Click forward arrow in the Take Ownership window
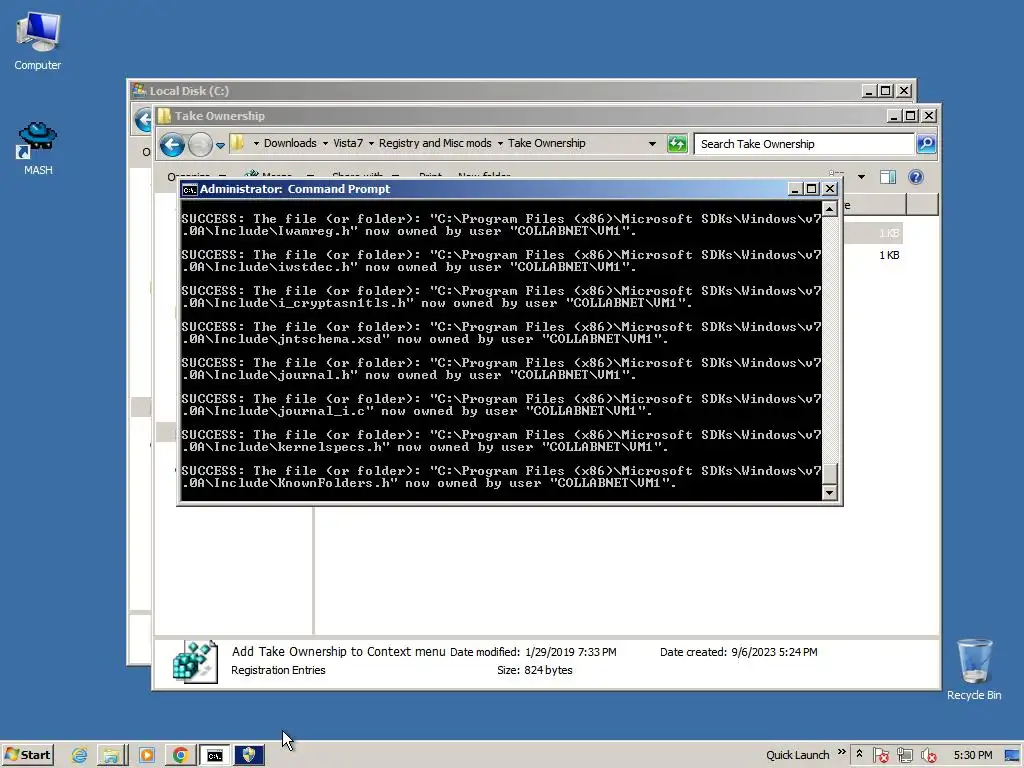This screenshot has width=1024, height=768. pos(200,144)
